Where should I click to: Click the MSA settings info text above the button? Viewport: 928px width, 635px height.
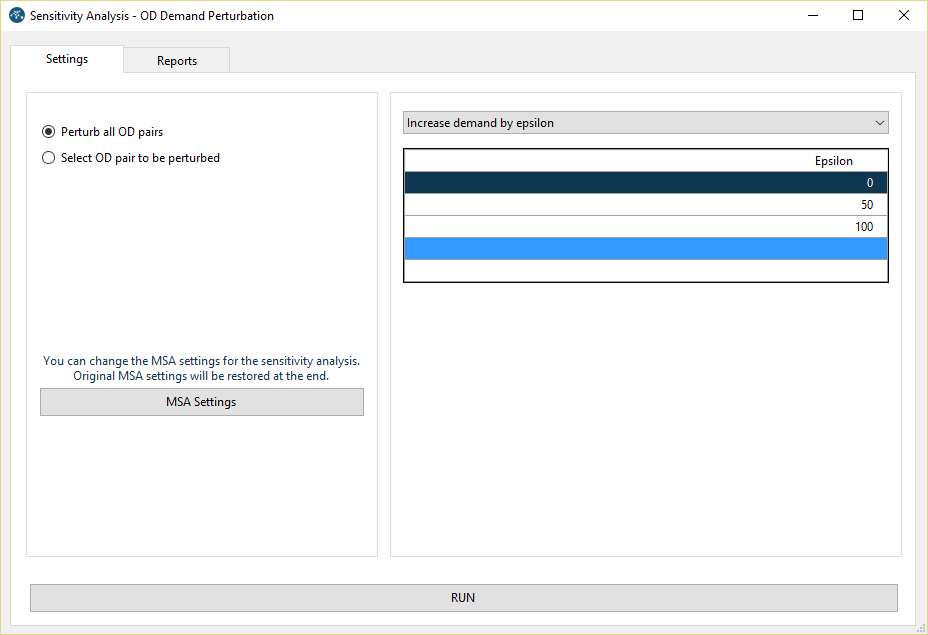click(x=201, y=369)
